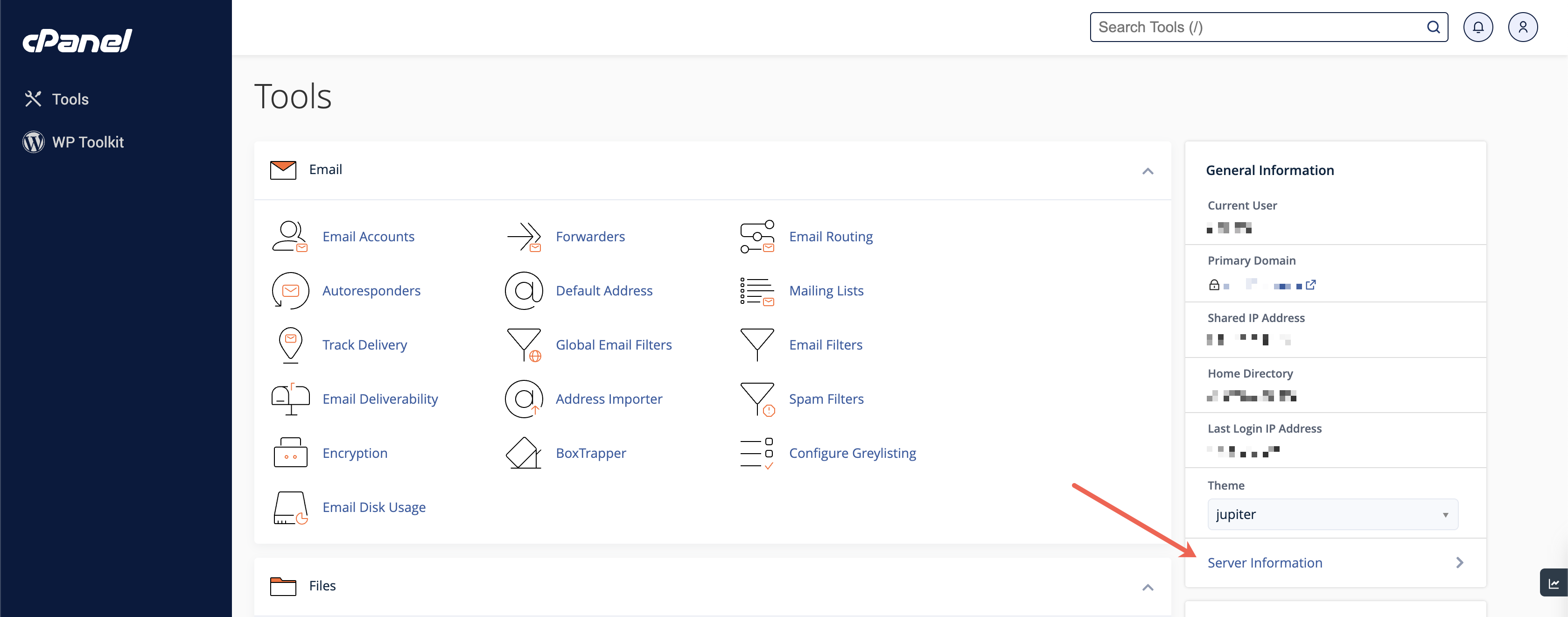Open the BoxTrapper tool
The height and width of the screenshot is (617, 1568).
[x=591, y=453]
